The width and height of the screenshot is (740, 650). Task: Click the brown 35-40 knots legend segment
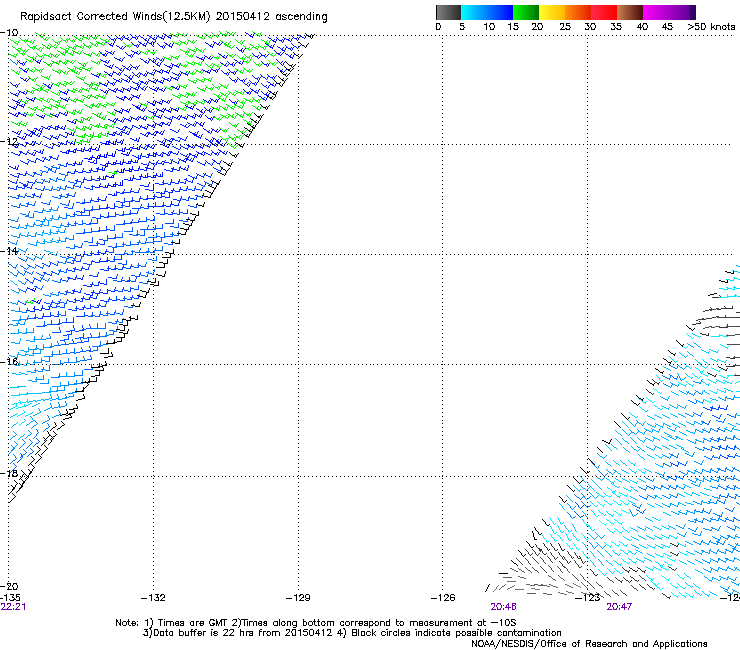(x=630, y=12)
